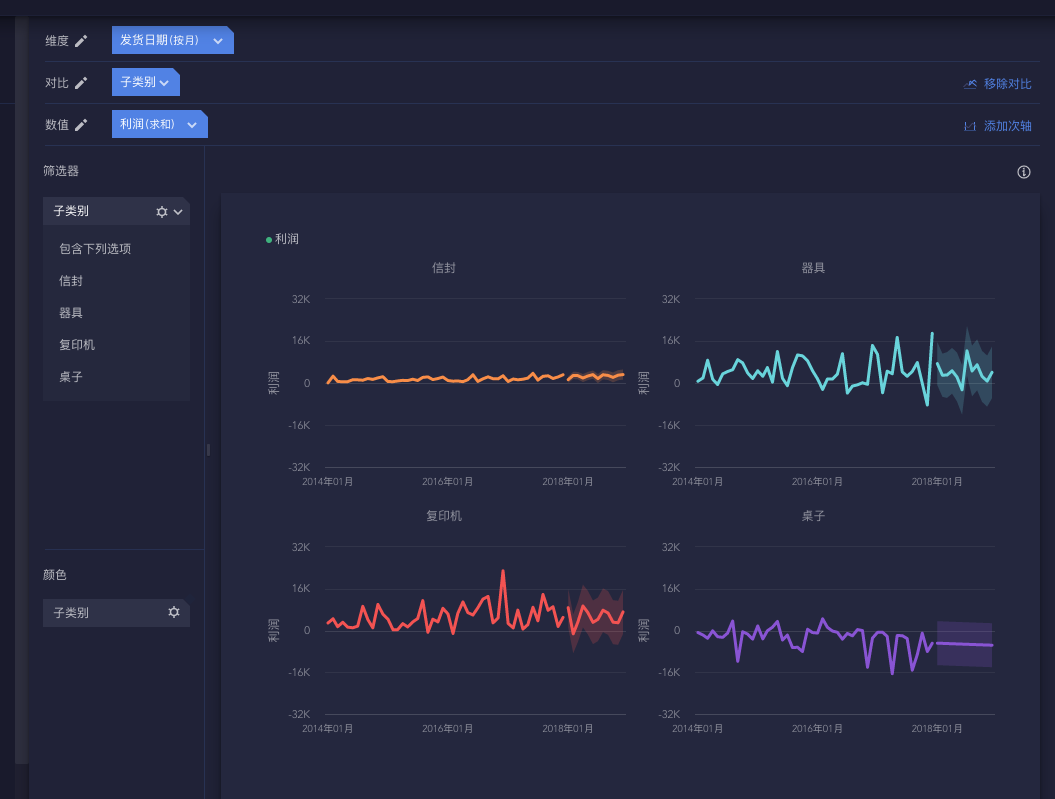Click the 添加次轴 link

(1007, 126)
